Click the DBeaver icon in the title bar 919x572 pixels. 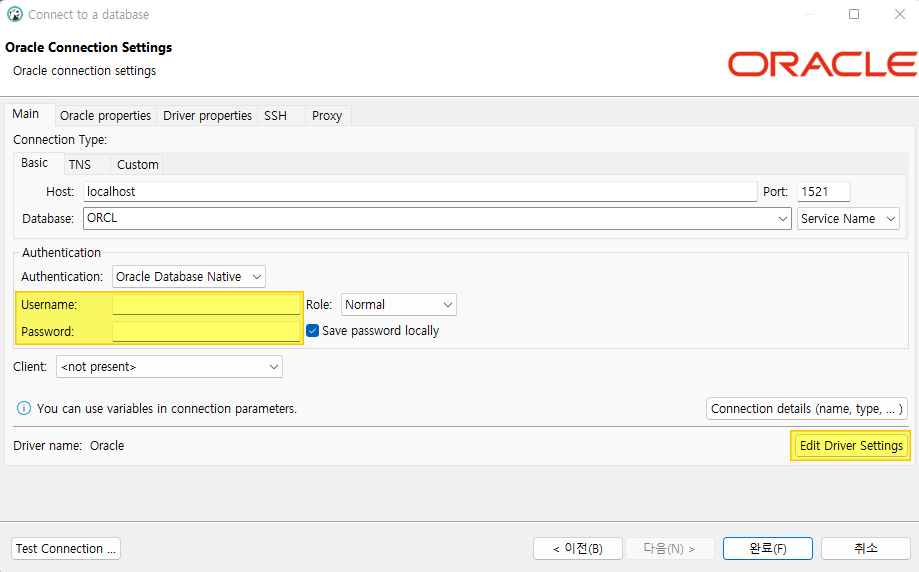point(15,14)
